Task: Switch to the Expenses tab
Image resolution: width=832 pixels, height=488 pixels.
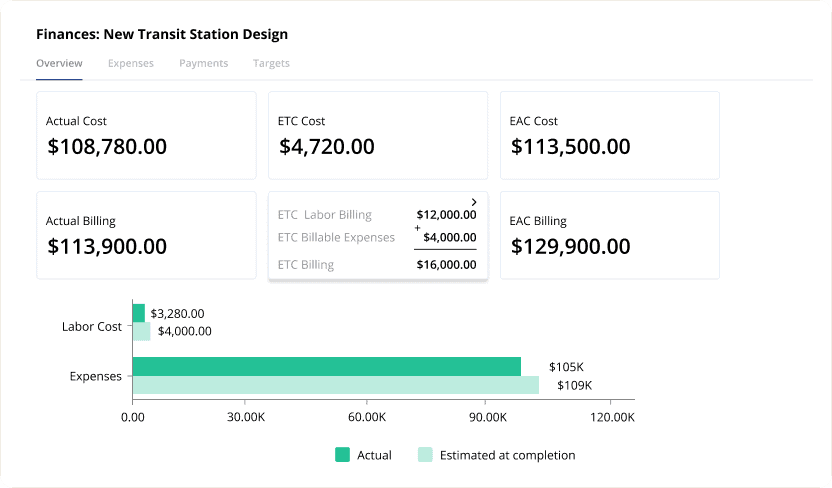Action: pos(130,63)
